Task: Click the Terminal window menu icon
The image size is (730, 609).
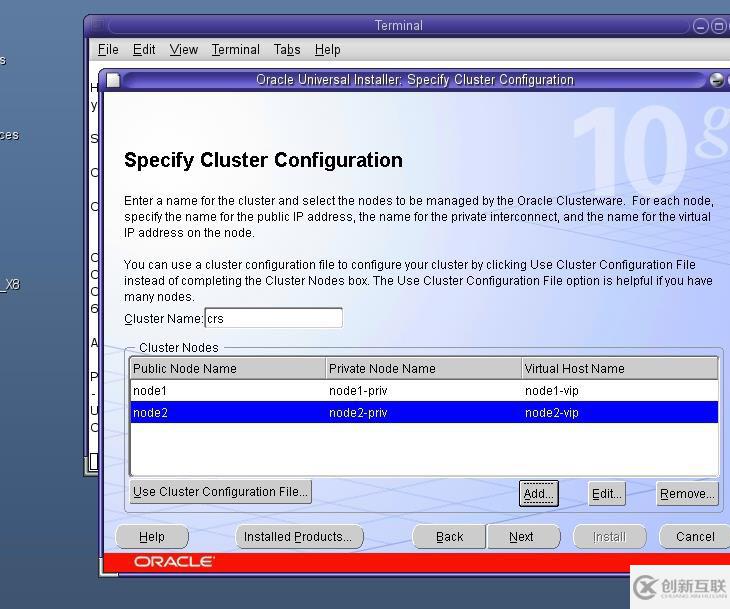Action: 98,26
